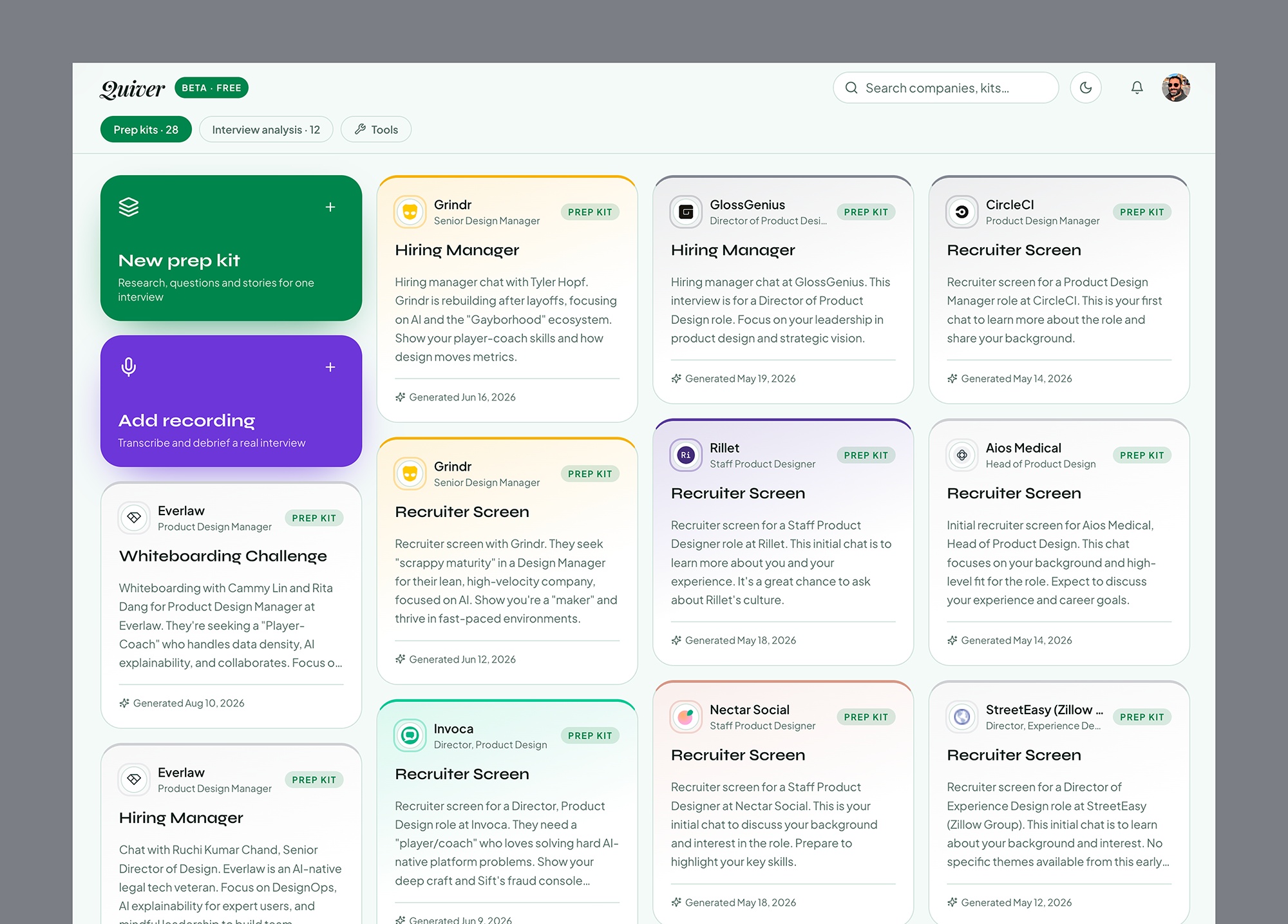Click the Rillet company logo
This screenshot has height=924, width=1288.
coord(686,455)
